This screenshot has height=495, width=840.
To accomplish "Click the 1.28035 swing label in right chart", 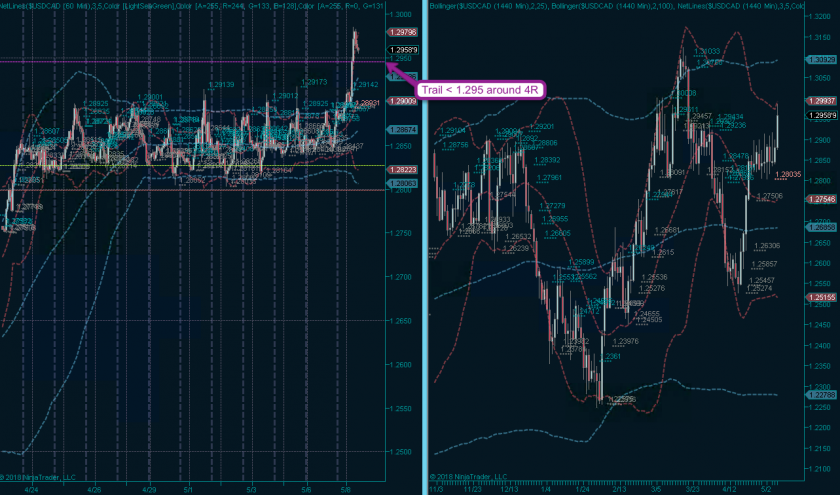I will [x=789, y=174].
